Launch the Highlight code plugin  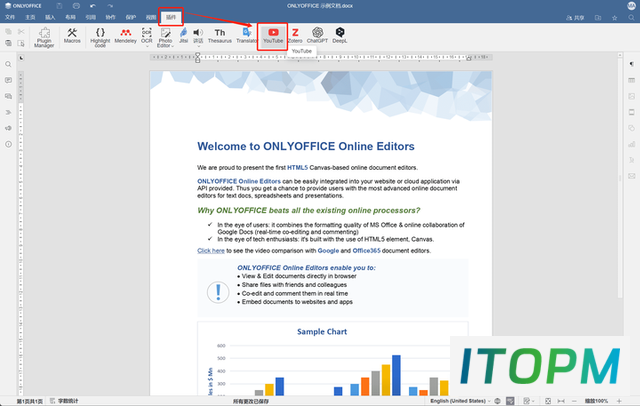coord(100,37)
